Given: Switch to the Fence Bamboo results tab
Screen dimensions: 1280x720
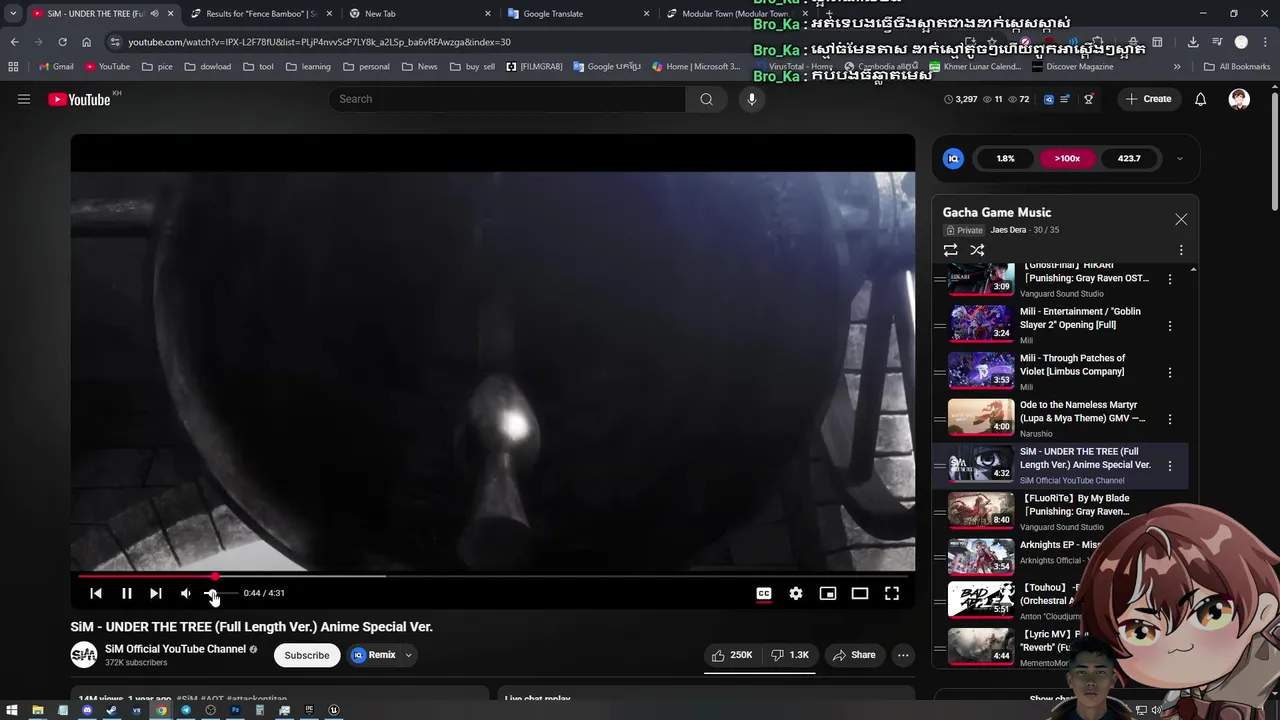Looking at the screenshot, I should click(x=260, y=14).
